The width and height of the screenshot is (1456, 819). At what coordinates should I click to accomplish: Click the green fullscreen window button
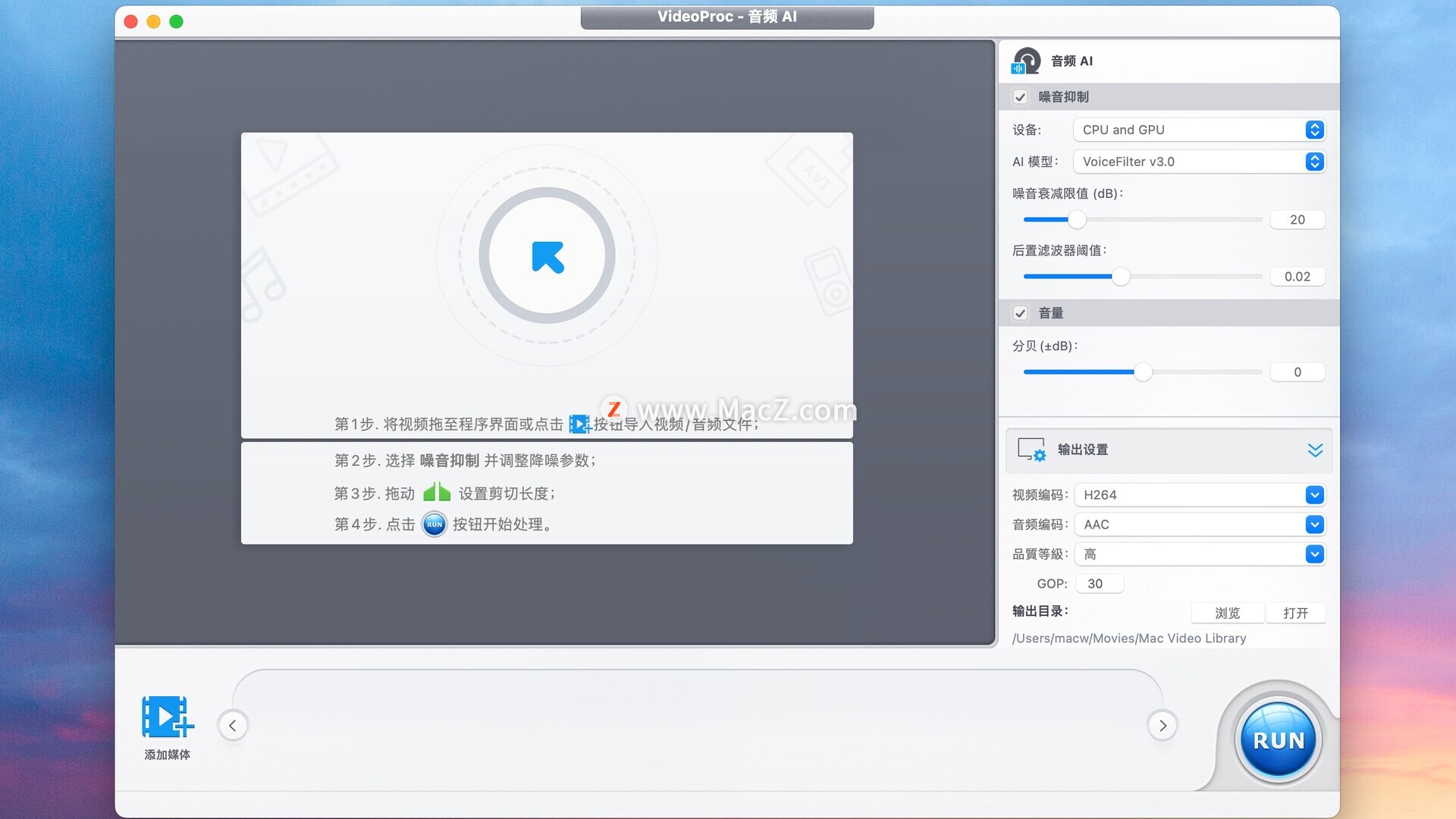pyautogui.click(x=176, y=21)
